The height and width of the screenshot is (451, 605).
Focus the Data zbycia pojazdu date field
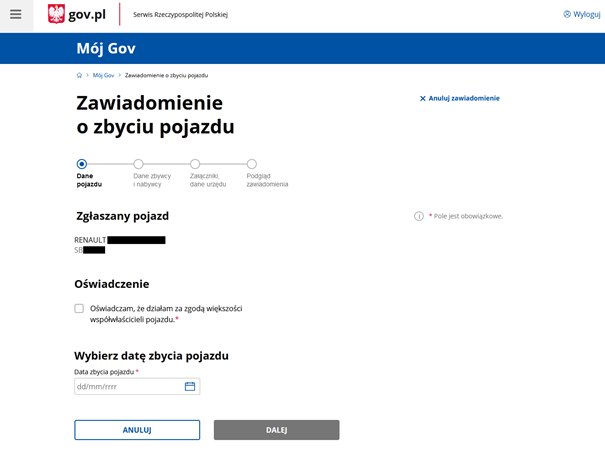point(128,386)
